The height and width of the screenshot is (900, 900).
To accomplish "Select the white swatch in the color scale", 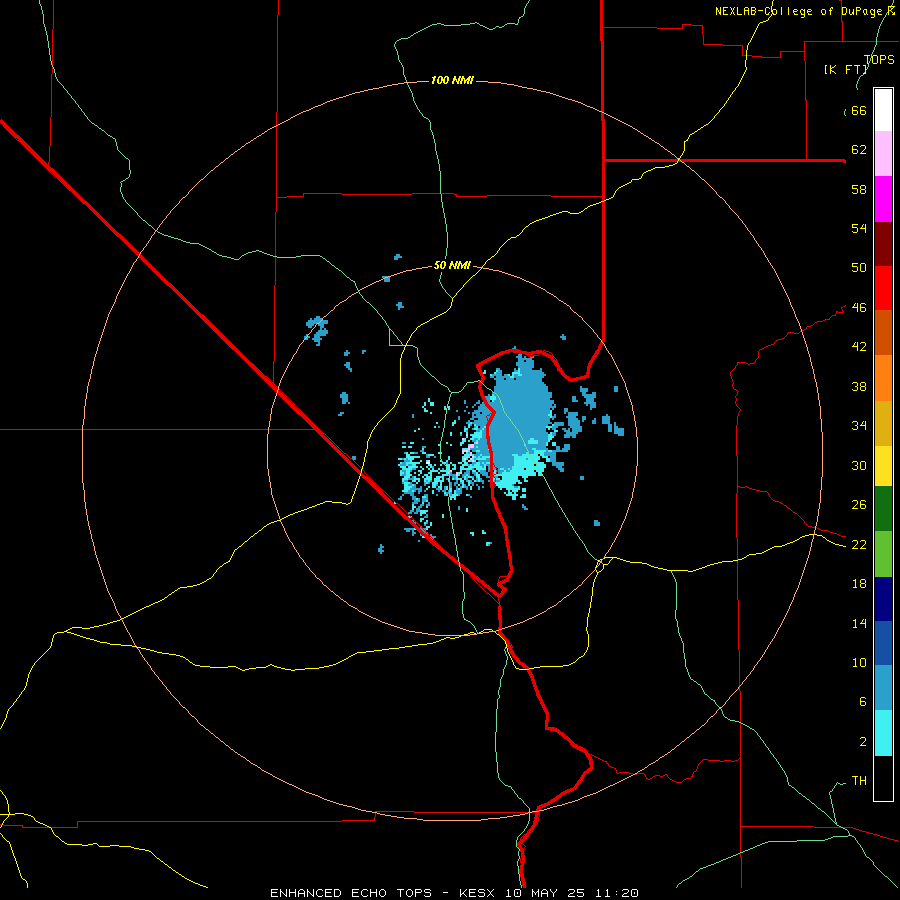I will tap(883, 110).
